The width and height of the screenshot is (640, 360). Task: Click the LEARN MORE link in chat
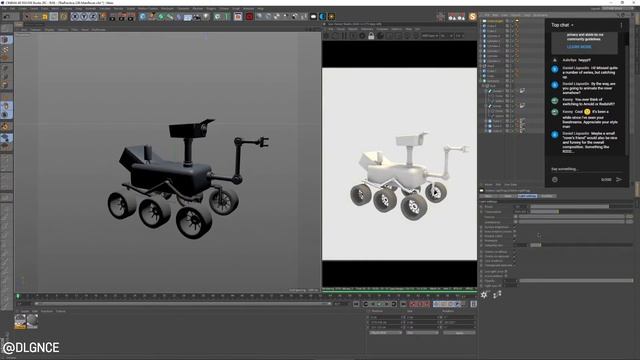click(579, 47)
